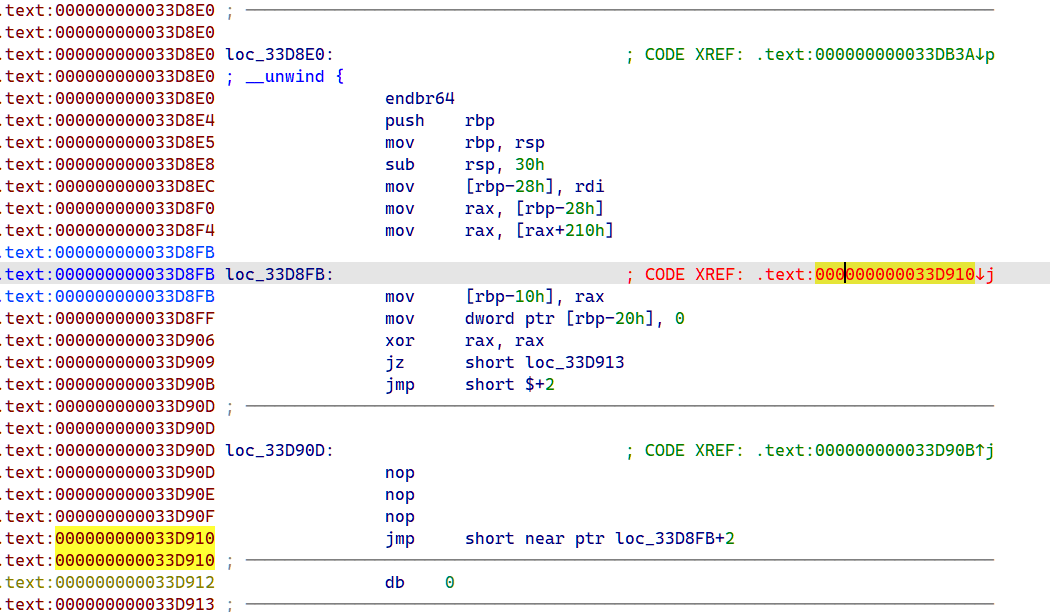Click the loc_33D8E0 label
Image resolution: width=1050 pixels, height=612 pixels.
279,55
